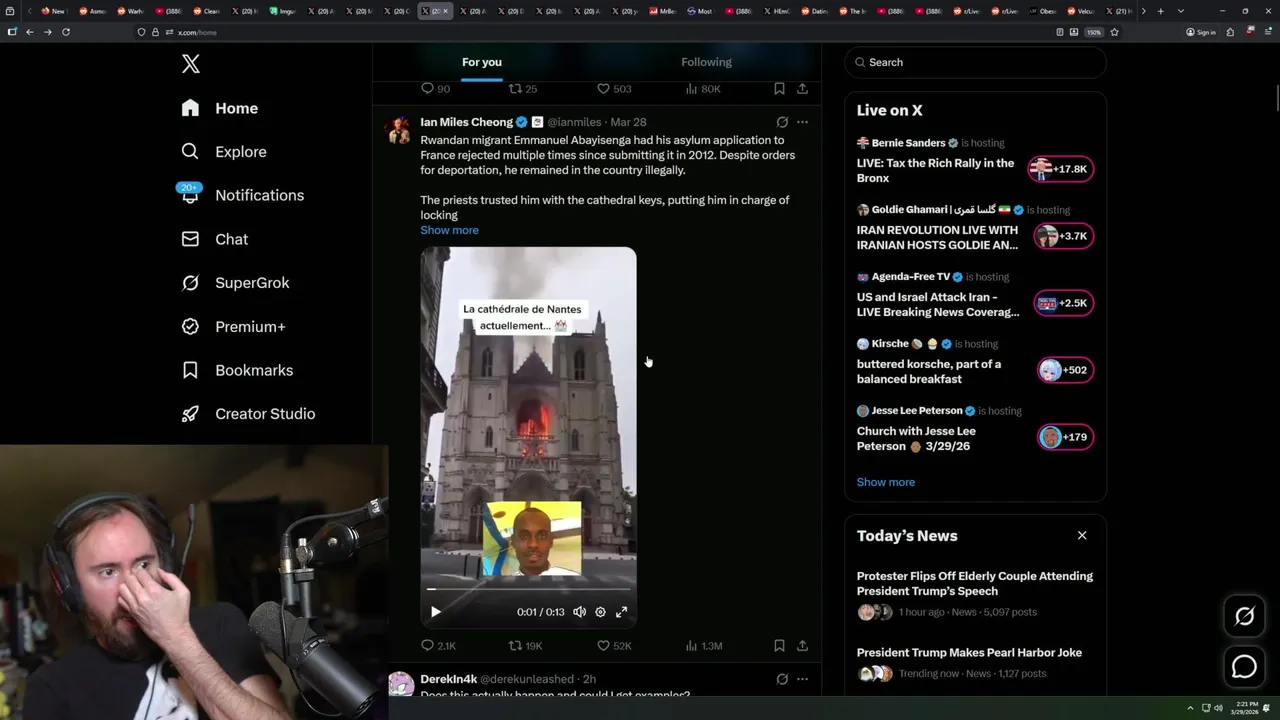Bookmark the Ian Miles Cheong post

coord(779,646)
